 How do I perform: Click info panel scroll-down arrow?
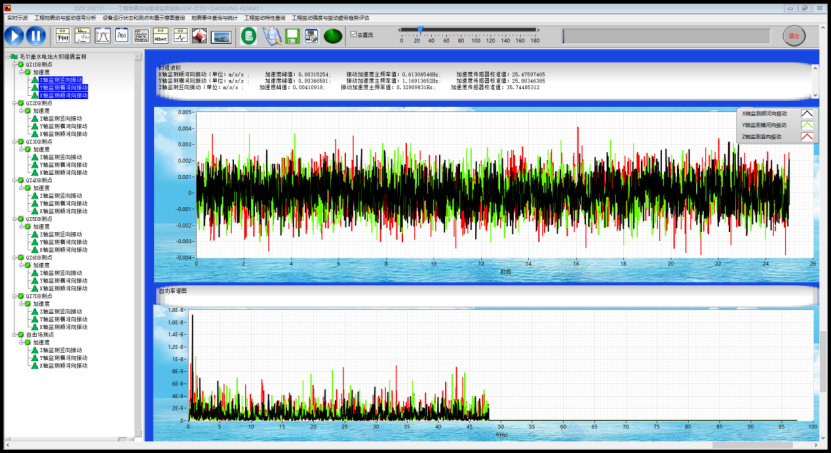[x=815, y=95]
